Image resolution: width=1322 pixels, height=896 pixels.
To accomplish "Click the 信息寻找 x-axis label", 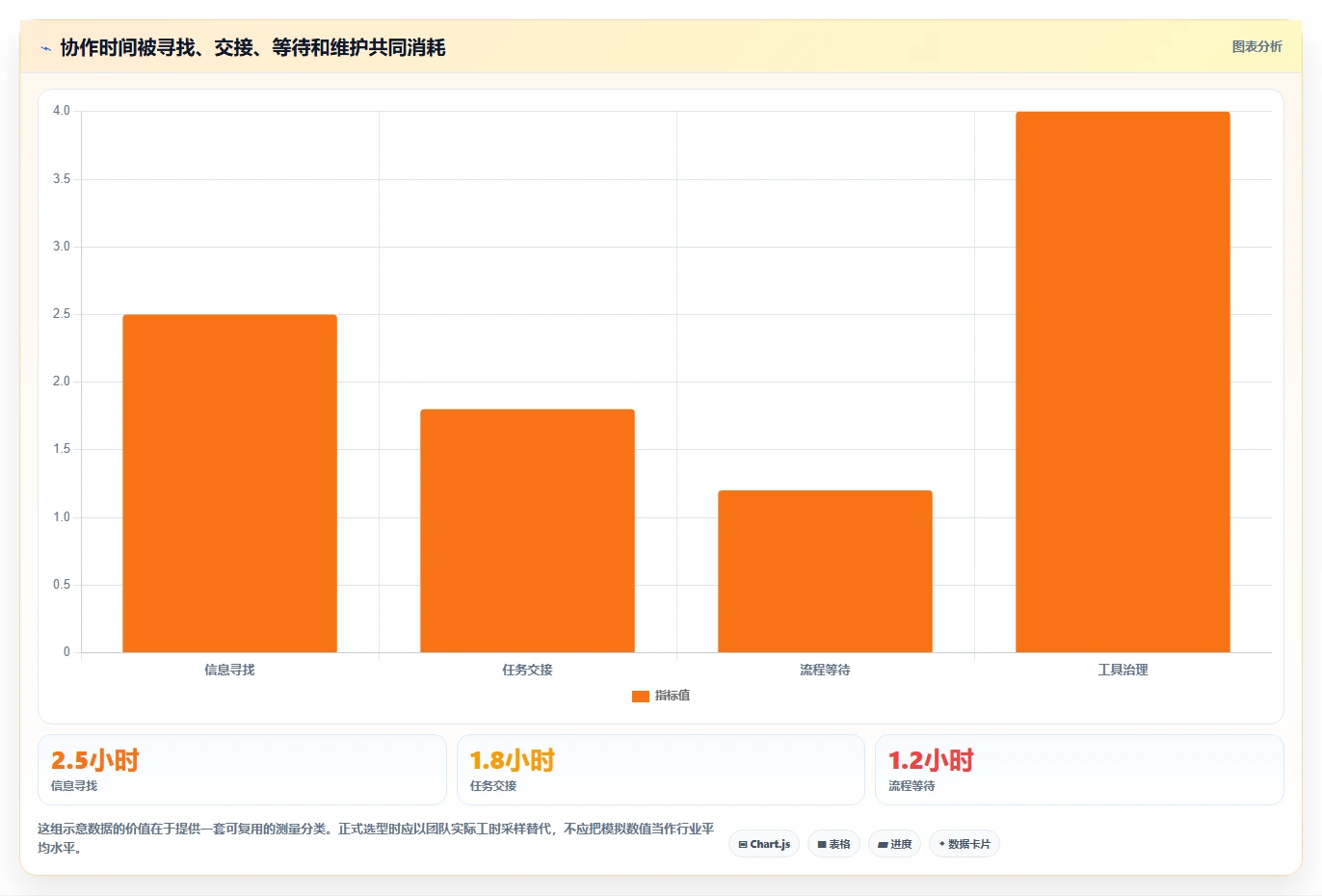I will coord(229,670).
